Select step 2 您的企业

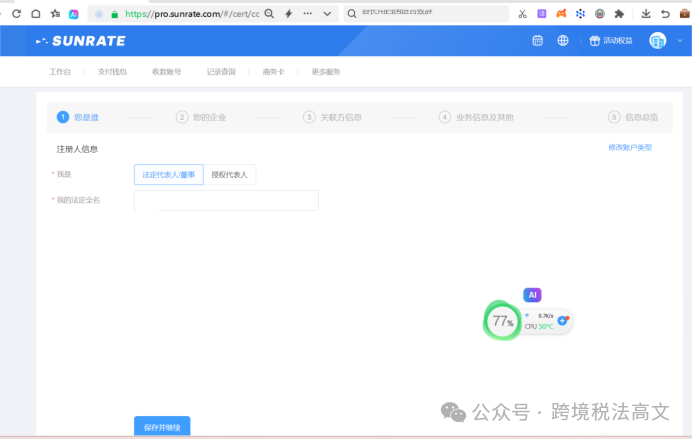click(x=201, y=117)
